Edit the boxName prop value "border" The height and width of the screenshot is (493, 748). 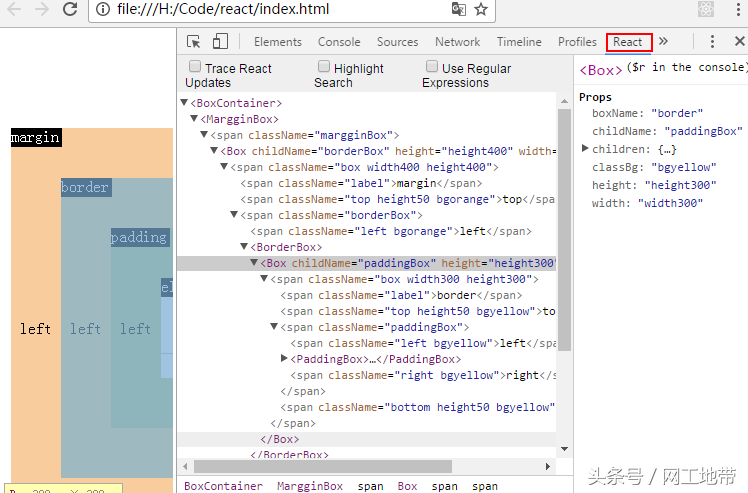coord(677,113)
